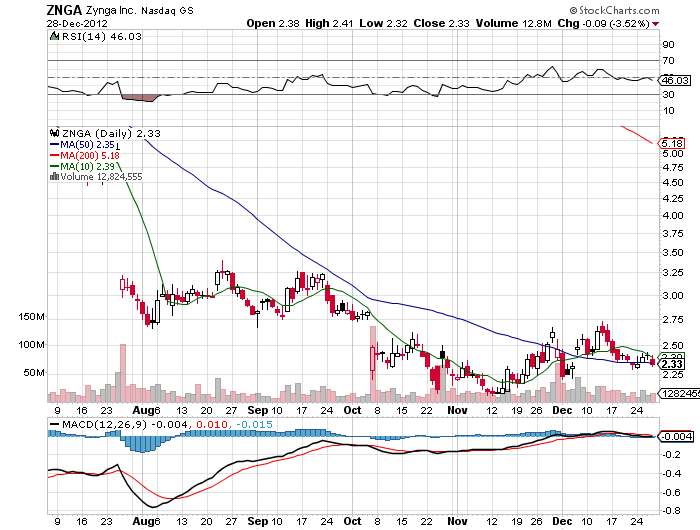
Task: Click the Dec label on price chart axis
Action: click(x=562, y=410)
